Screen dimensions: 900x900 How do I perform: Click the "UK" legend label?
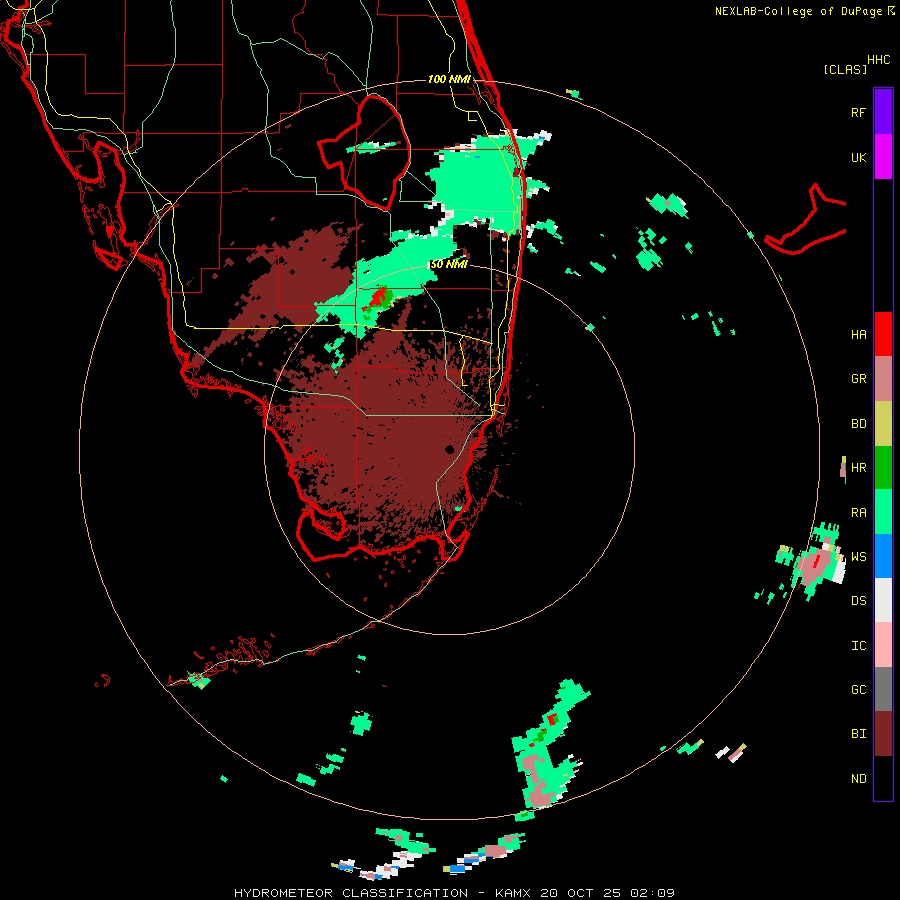click(858, 158)
